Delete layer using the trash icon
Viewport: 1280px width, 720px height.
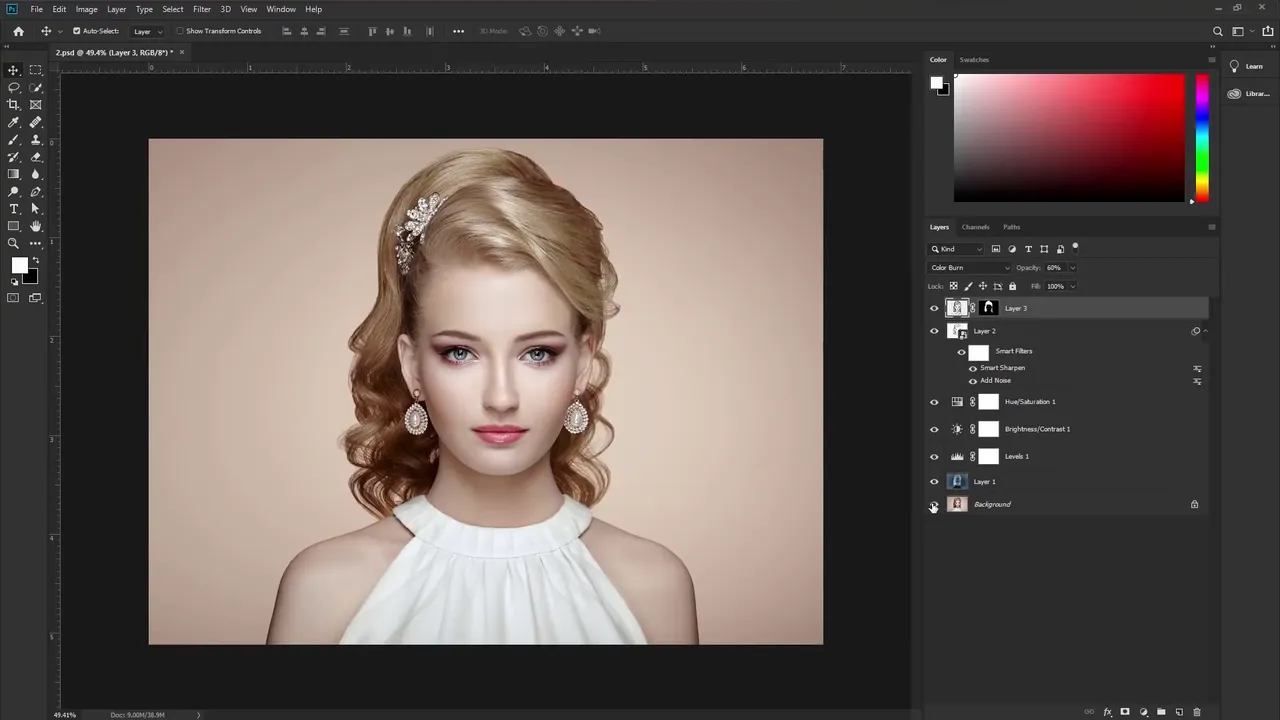(x=1196, y=712)
